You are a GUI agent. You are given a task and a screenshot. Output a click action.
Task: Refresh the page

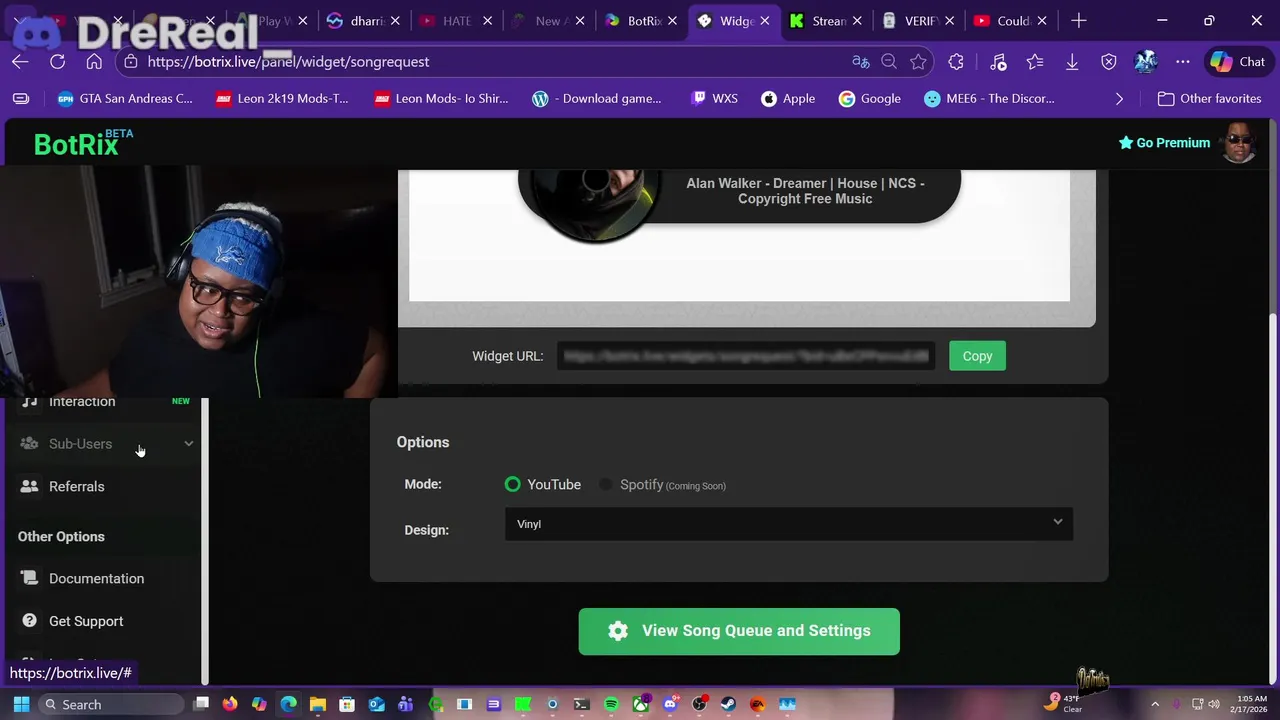point(57,62)
